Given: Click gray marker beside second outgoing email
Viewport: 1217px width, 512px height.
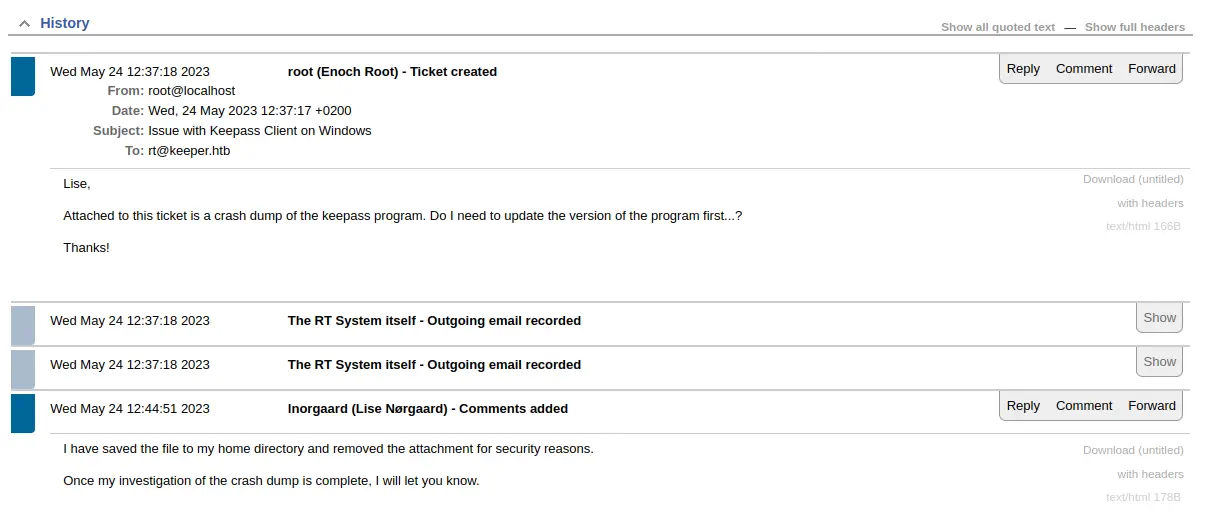Looking at the screenshot, I should tap(23, 369).
